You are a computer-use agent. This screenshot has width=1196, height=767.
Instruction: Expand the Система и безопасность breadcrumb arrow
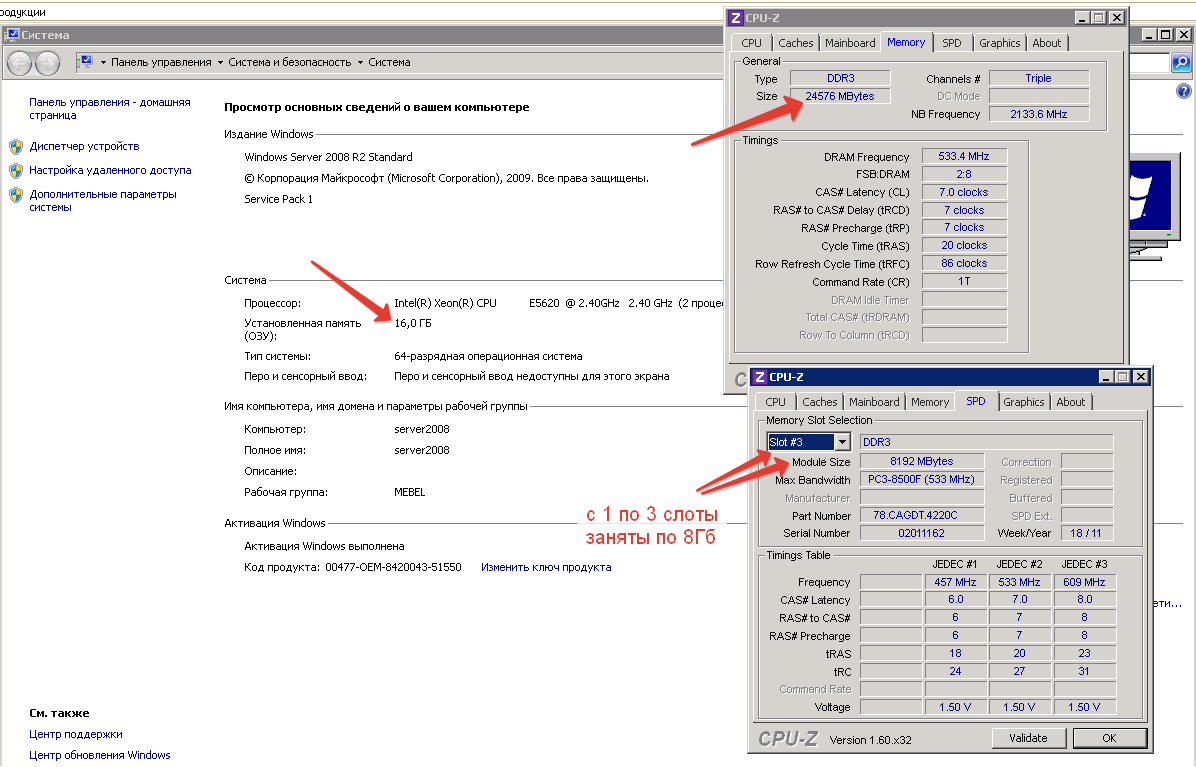click(360, 63)
